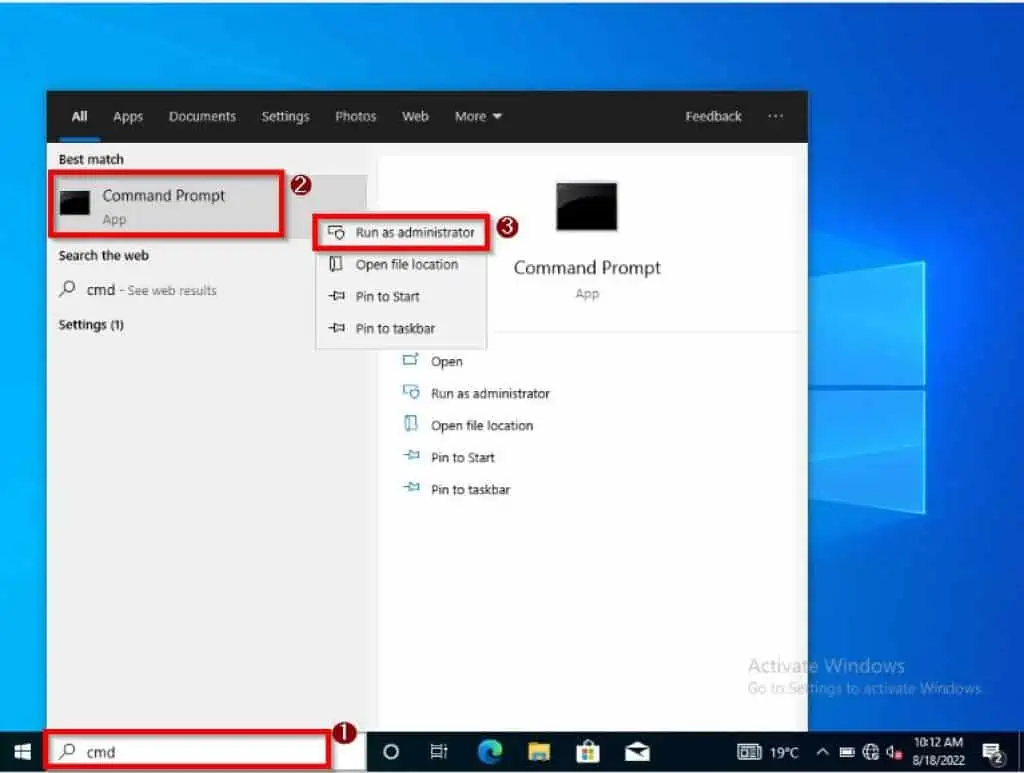Switch to the Web search tab

[415, 116]
